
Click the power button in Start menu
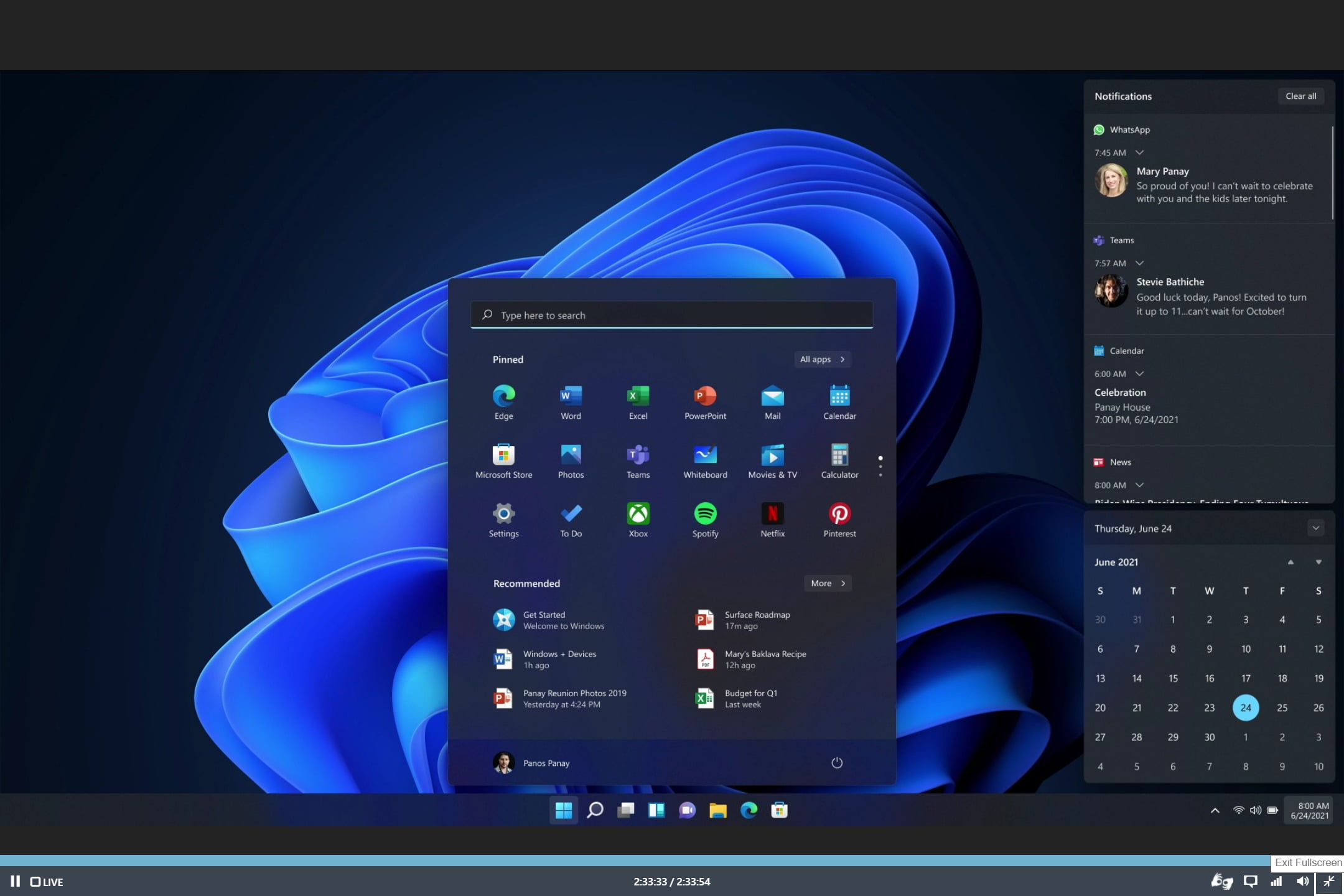coord(837,763)
